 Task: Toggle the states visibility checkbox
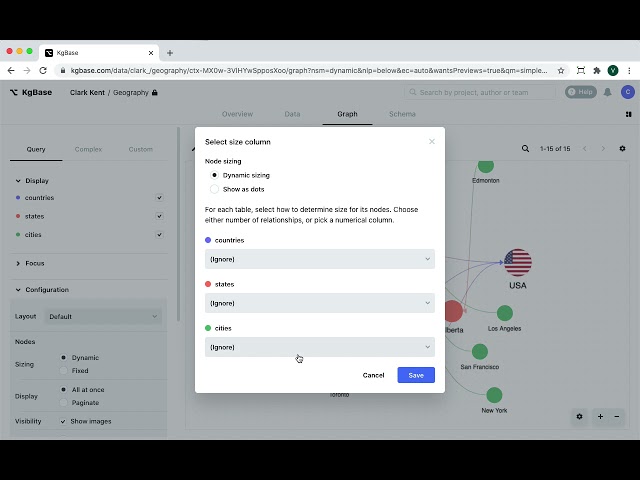point(159,216)
